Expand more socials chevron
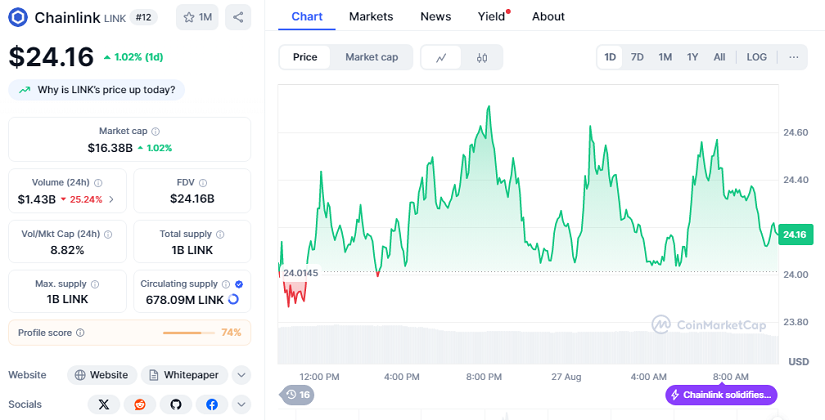 pyautogui.click(x=240, y=404)
